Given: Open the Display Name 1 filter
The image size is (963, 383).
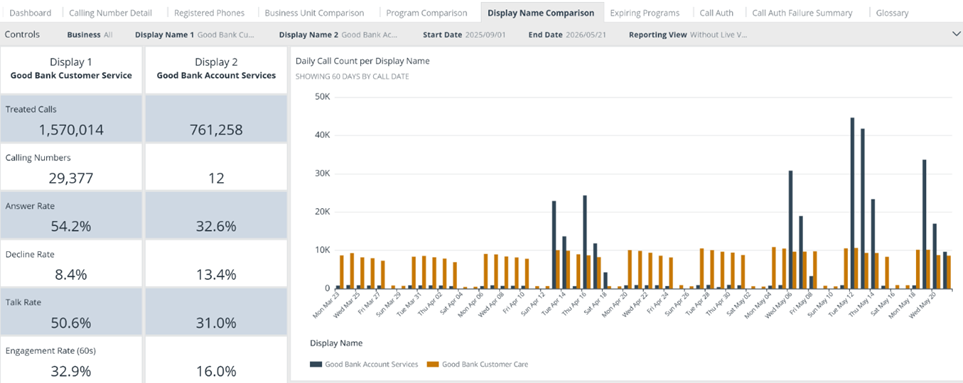Looking at the screenshot, I should pyautogui.click(x=195, y=34).
